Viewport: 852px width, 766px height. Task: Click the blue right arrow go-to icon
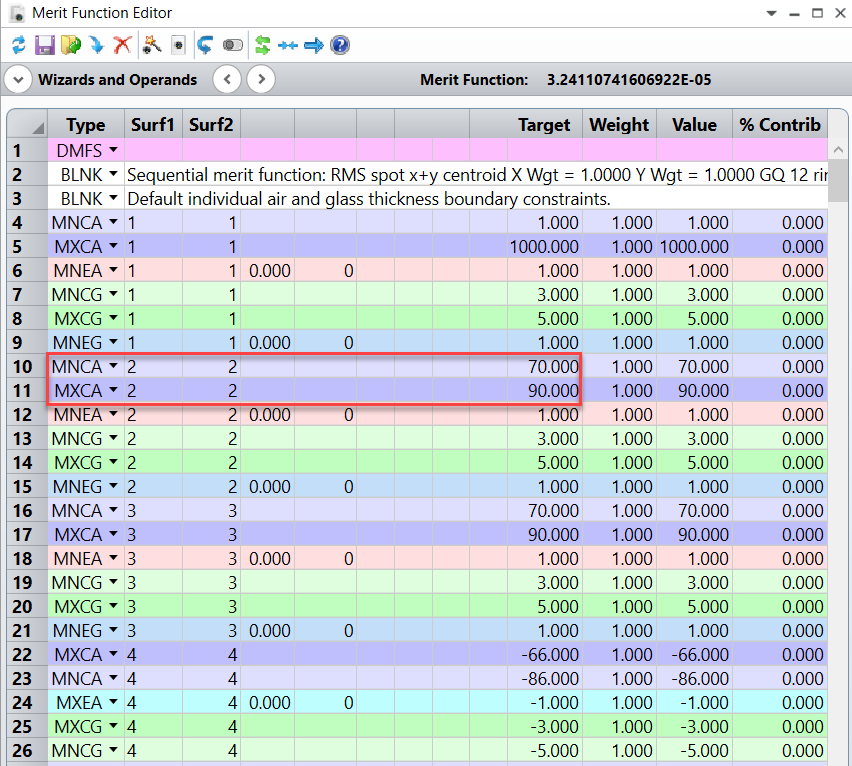pyautogui.click(x=314, y=45)
